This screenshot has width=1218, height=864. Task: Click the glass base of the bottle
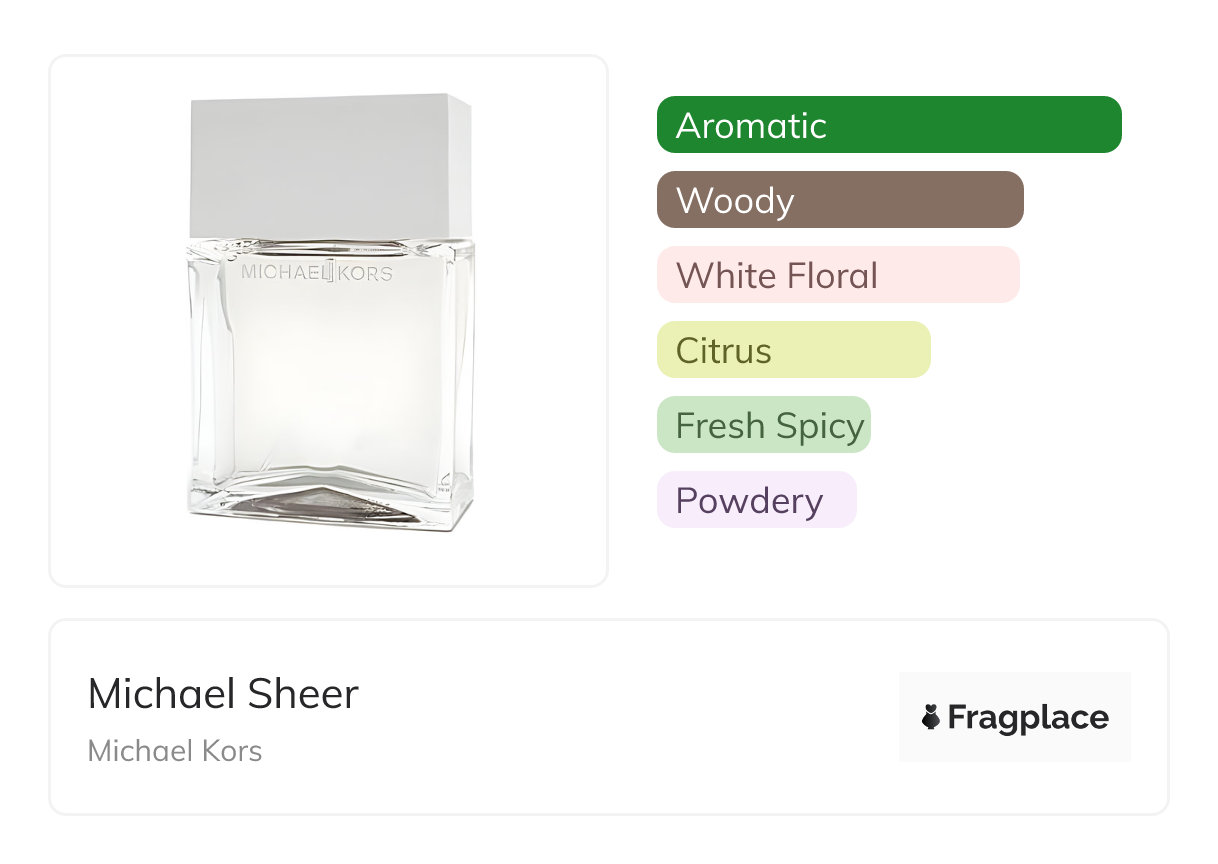point(330,503)
